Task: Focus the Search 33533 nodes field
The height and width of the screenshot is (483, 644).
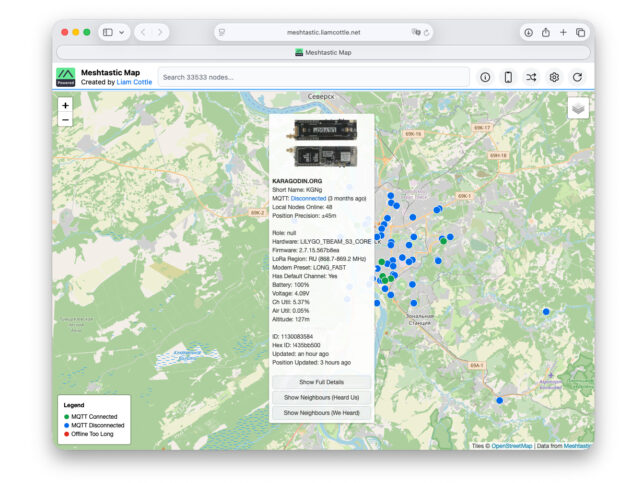Action: point(314,77)
